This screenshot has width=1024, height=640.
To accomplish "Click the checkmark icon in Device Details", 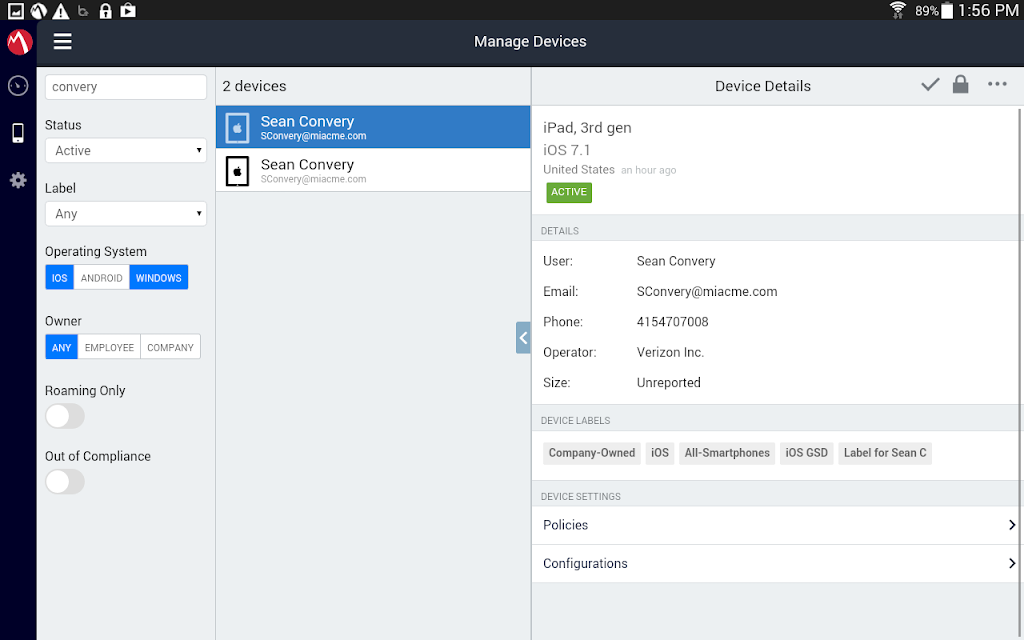I will point(930,85).
